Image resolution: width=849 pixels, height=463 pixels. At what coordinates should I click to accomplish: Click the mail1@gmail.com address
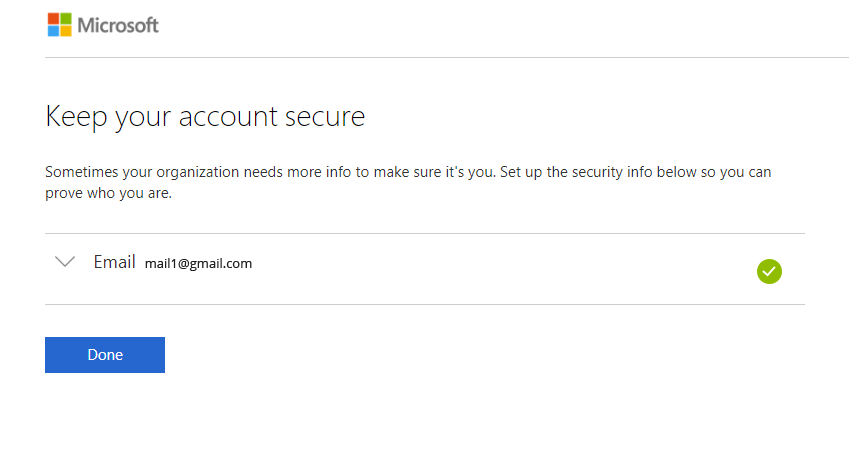[x=198, y=264]
